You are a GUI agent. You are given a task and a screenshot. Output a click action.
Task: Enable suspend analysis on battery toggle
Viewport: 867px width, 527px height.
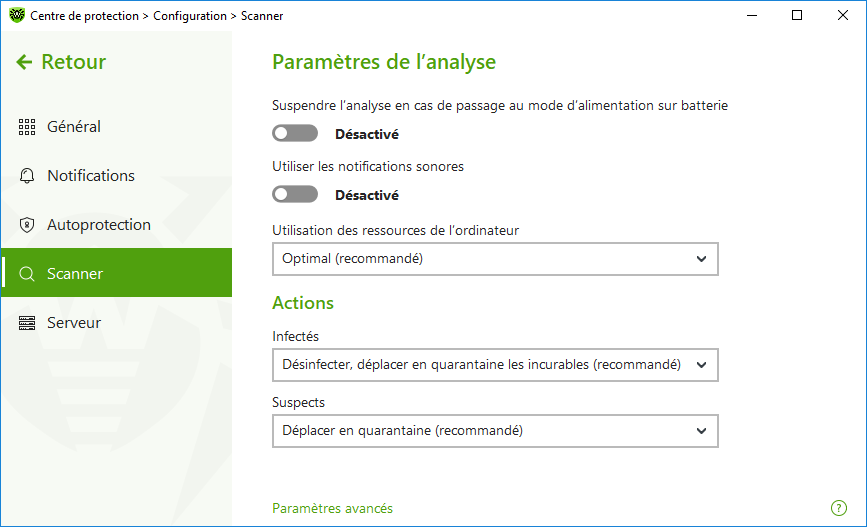(295, 133)
